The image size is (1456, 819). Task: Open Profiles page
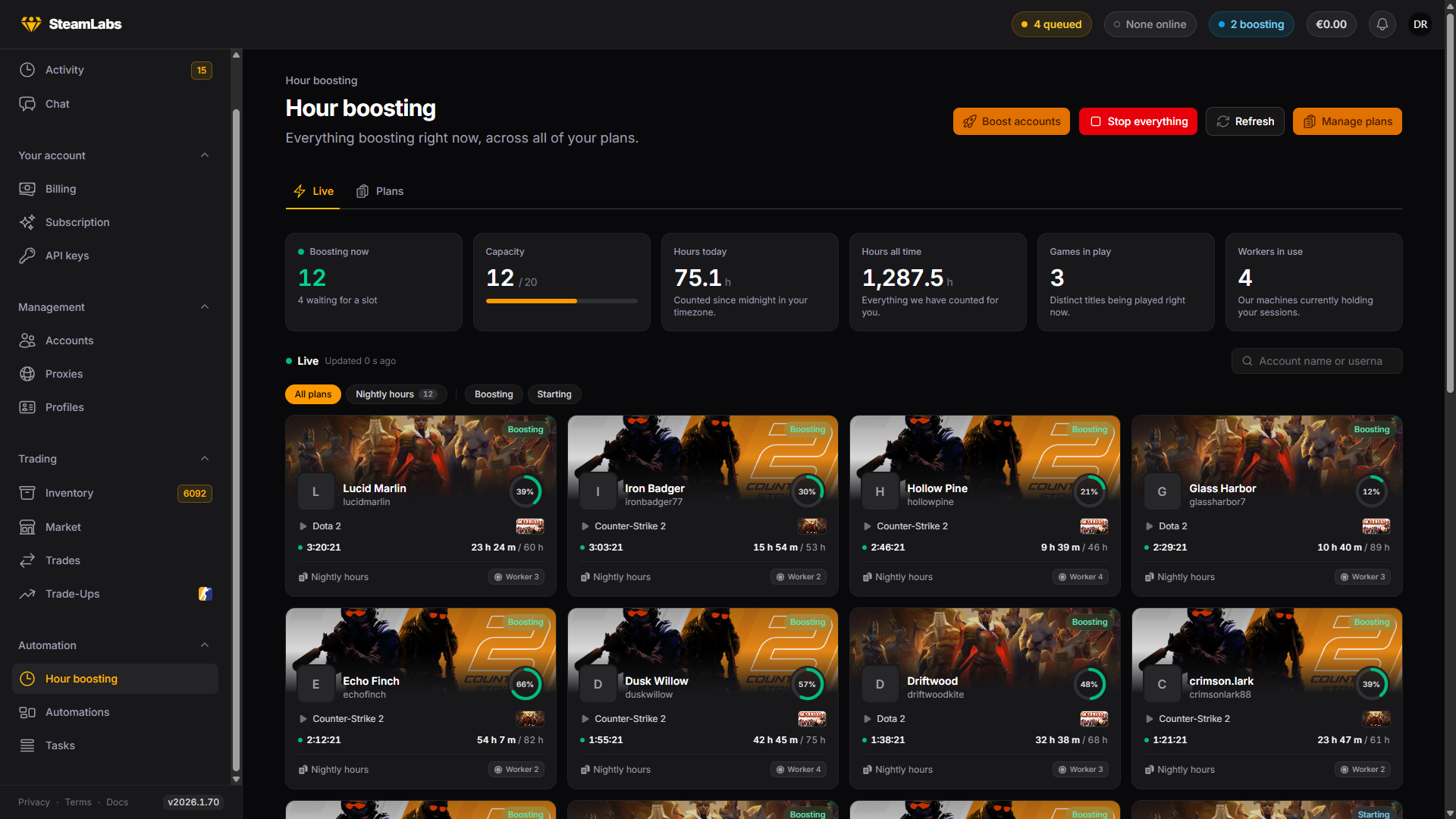point(115,407)
